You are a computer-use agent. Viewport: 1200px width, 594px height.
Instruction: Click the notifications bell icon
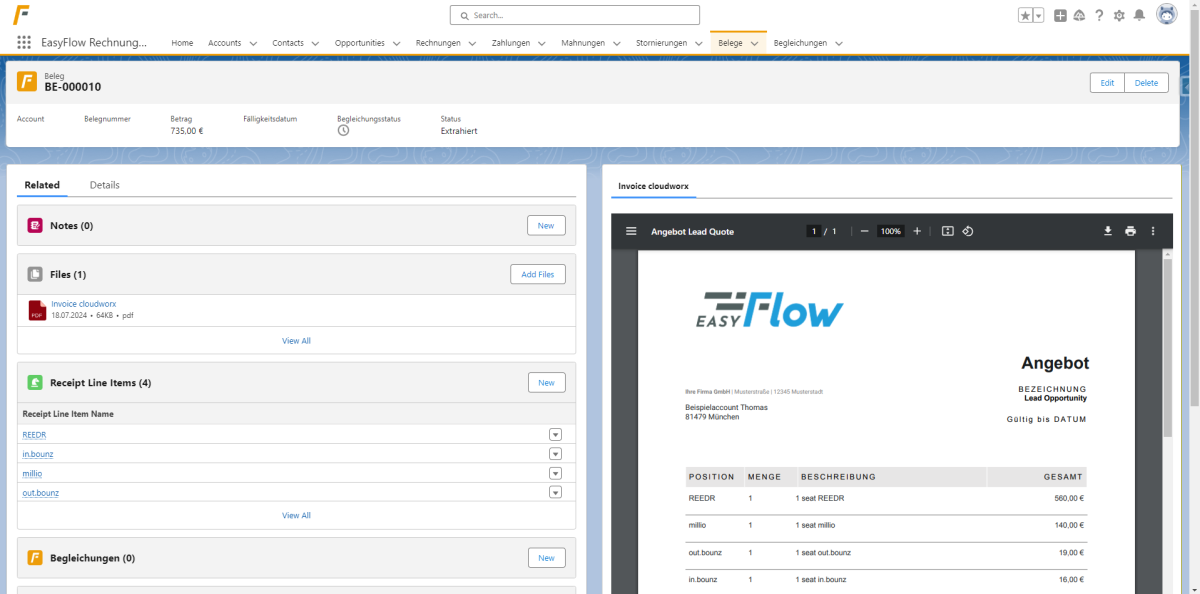[x=1138, y=15]
